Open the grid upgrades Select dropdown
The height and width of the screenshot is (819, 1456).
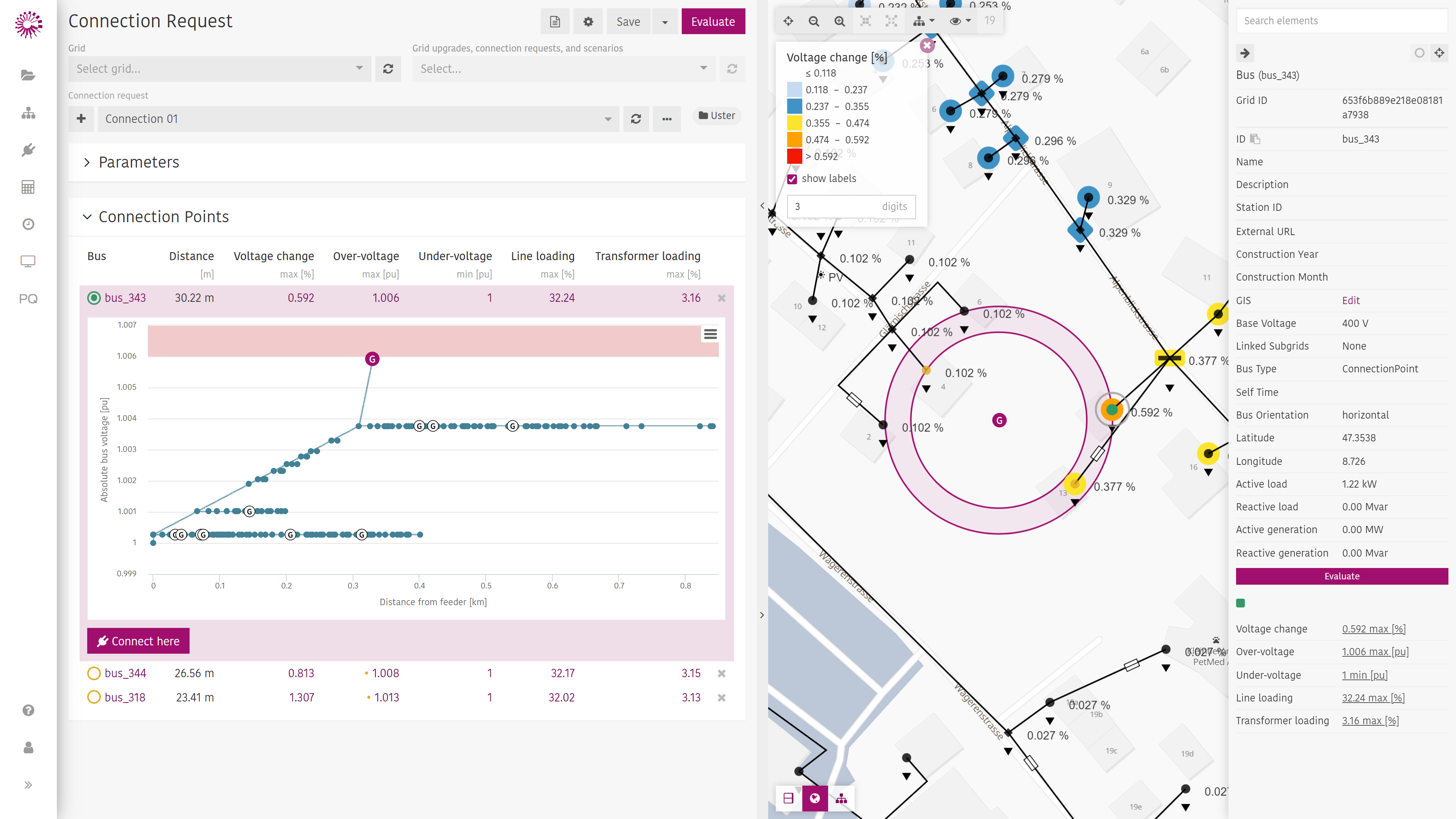(563, 69)
